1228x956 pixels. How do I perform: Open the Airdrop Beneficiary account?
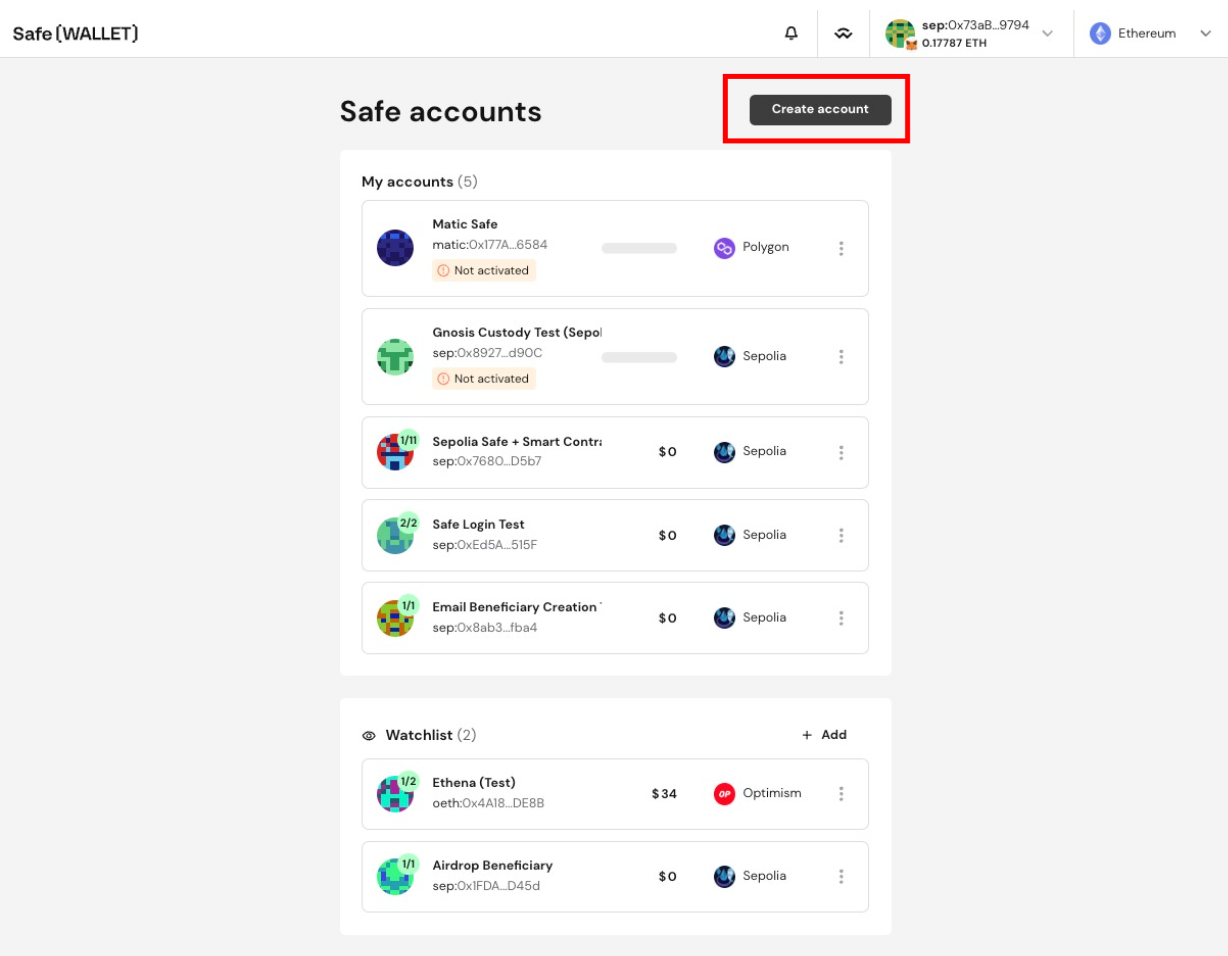pos(615,876)
